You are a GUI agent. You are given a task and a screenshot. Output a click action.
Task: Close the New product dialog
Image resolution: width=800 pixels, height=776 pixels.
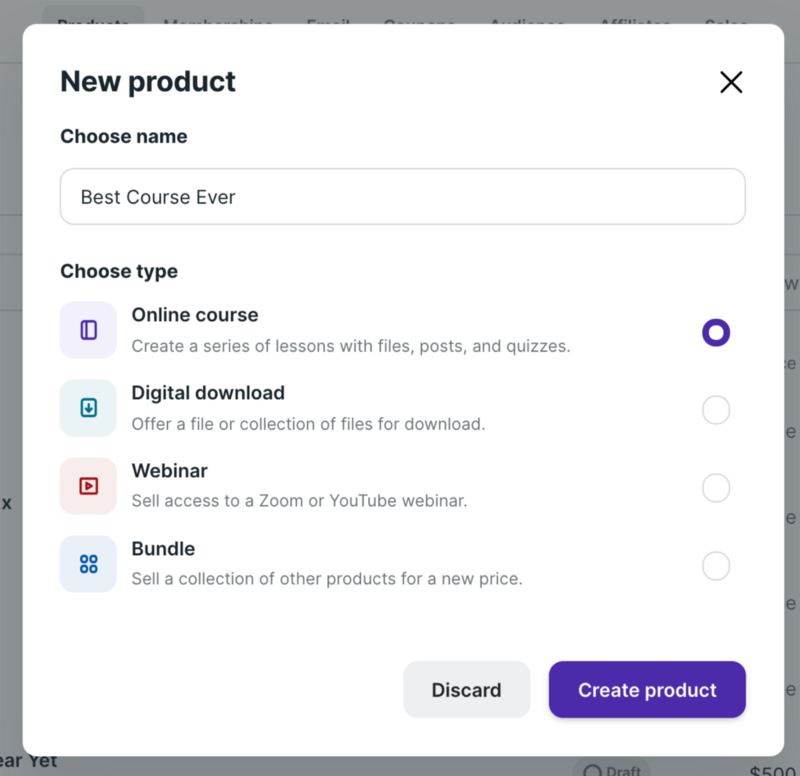pyautogui.click(x=731, y=82)
